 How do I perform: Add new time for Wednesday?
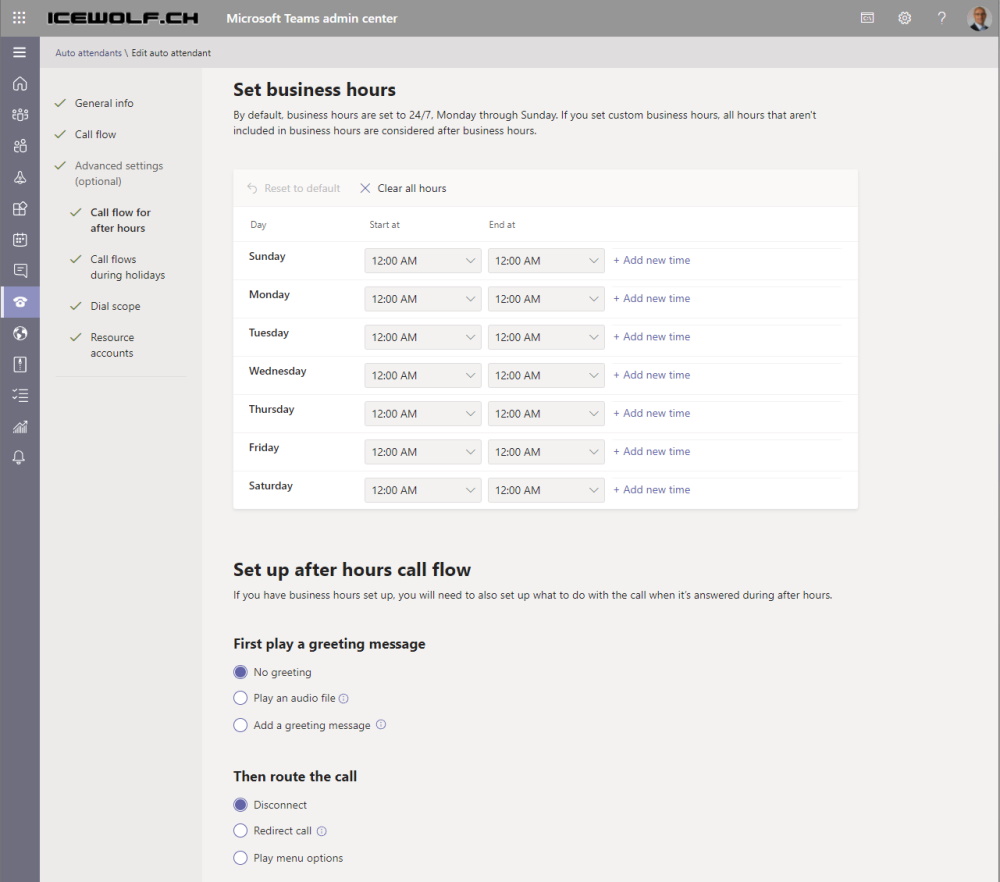click(x=651, y=375)
